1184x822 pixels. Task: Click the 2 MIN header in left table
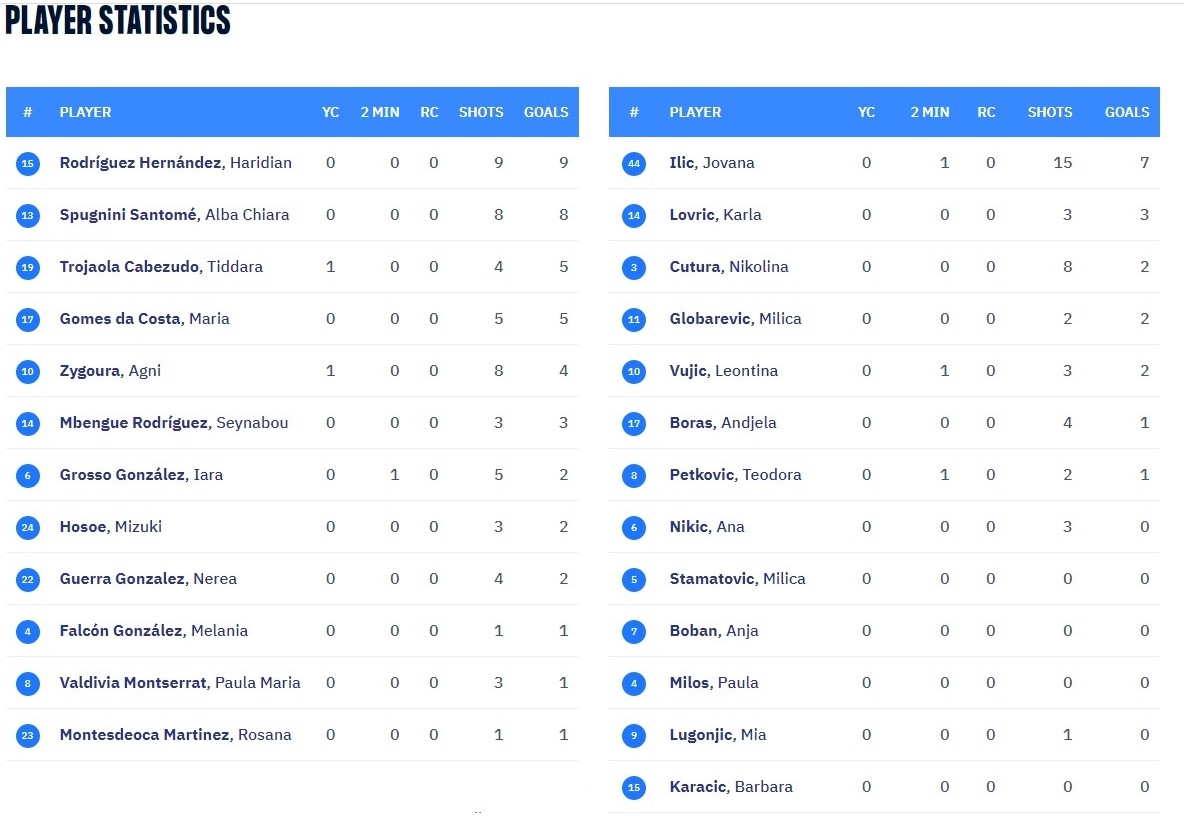coord(380,112)
